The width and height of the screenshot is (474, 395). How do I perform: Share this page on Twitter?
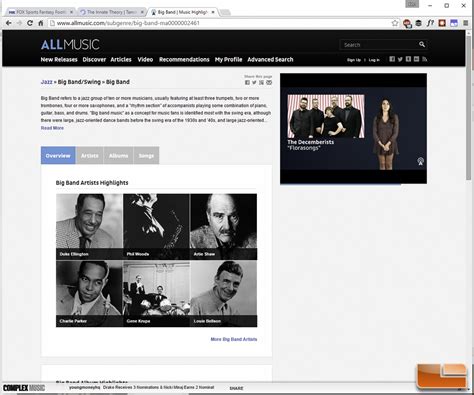[254, 82]
